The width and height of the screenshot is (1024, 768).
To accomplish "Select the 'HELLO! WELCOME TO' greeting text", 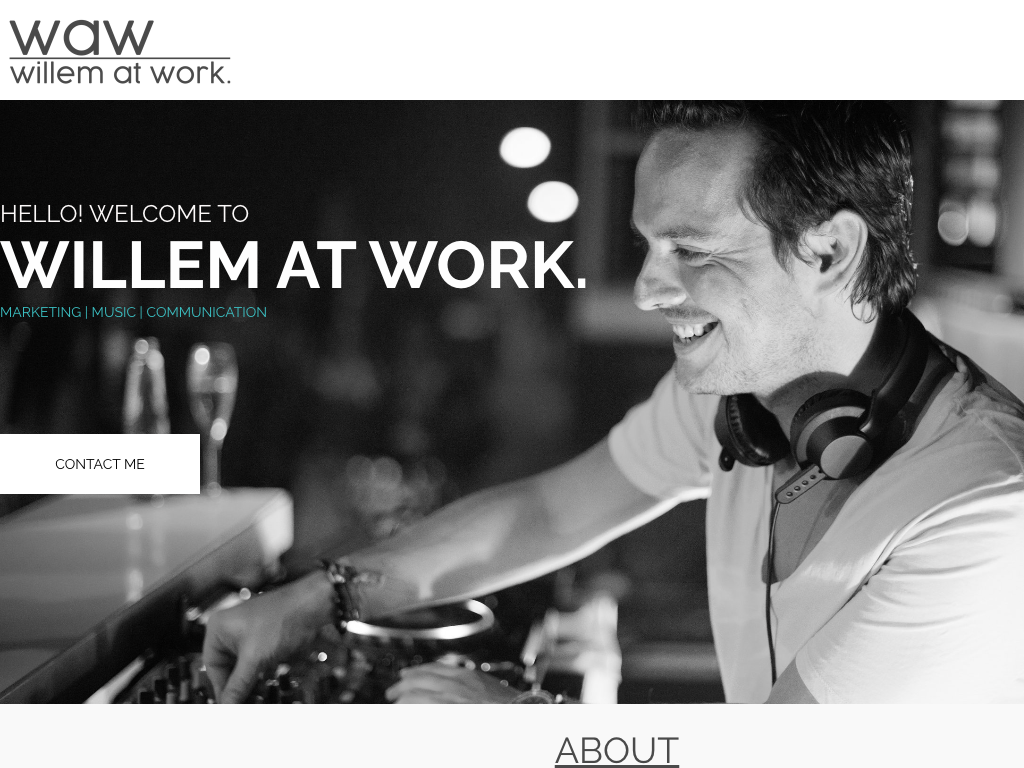I will pyautogui.click(x=124, y=214).
